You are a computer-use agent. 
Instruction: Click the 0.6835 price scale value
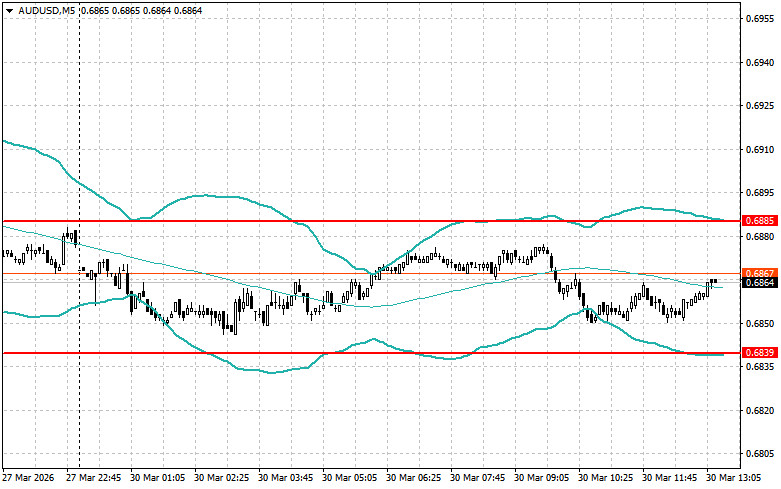(761, 367)
